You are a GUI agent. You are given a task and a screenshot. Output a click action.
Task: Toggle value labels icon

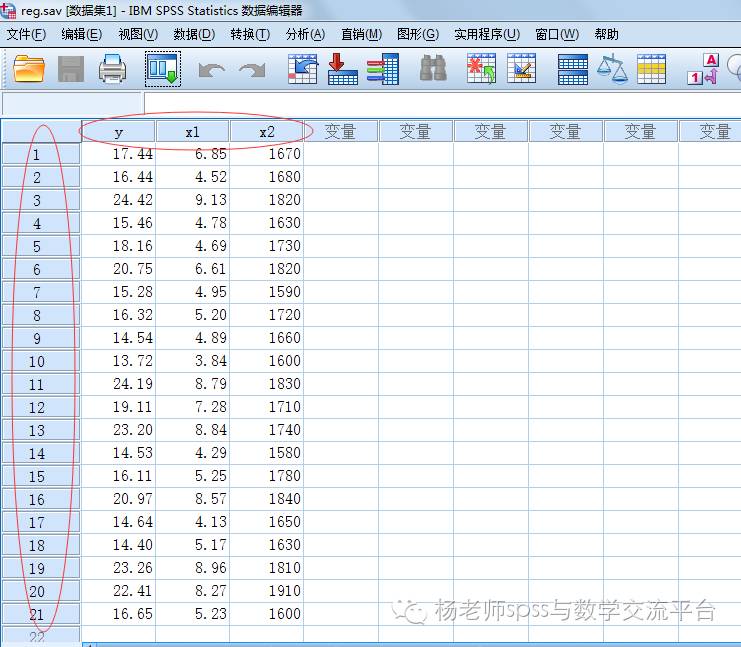coord(703,69)
